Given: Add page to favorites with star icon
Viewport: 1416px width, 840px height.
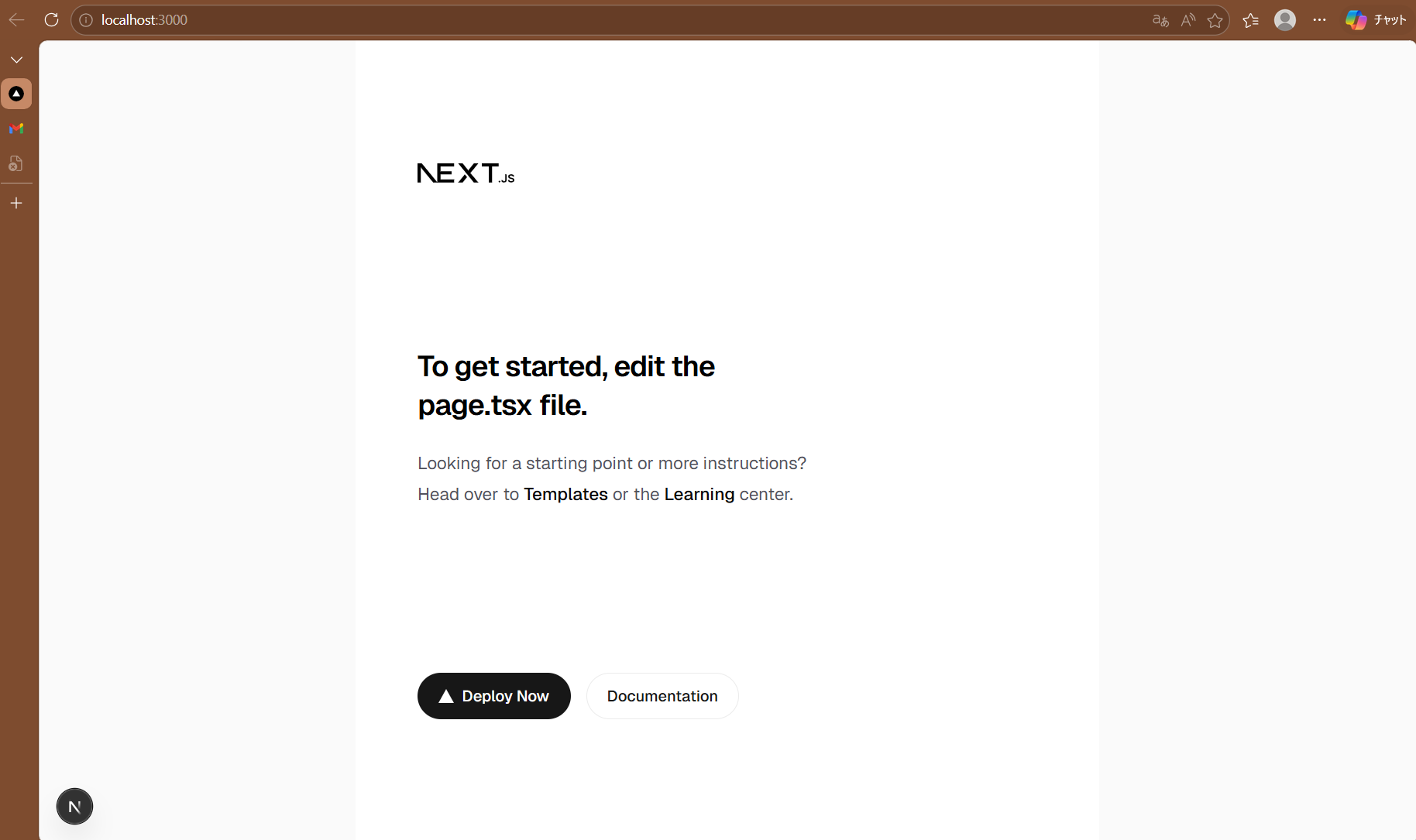Looking at the screenshot, I should pyautogui.click(x=1215, y=20).
